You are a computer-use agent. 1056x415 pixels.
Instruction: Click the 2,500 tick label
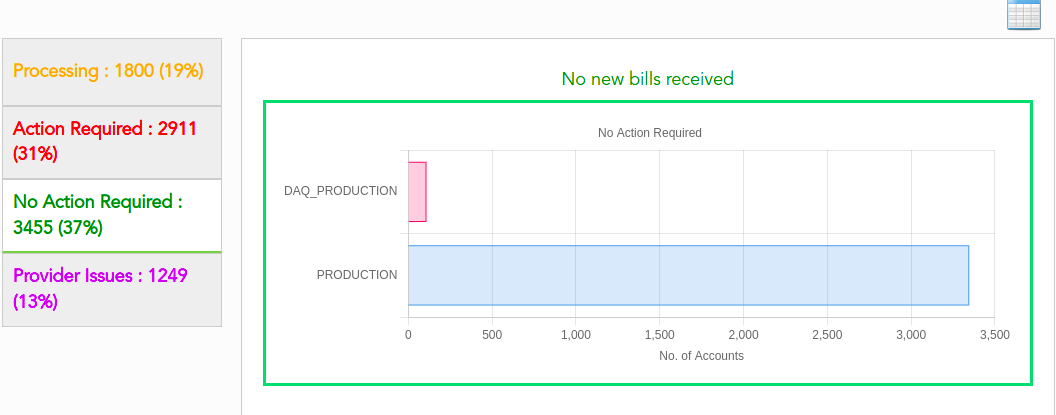coord(827,335)
